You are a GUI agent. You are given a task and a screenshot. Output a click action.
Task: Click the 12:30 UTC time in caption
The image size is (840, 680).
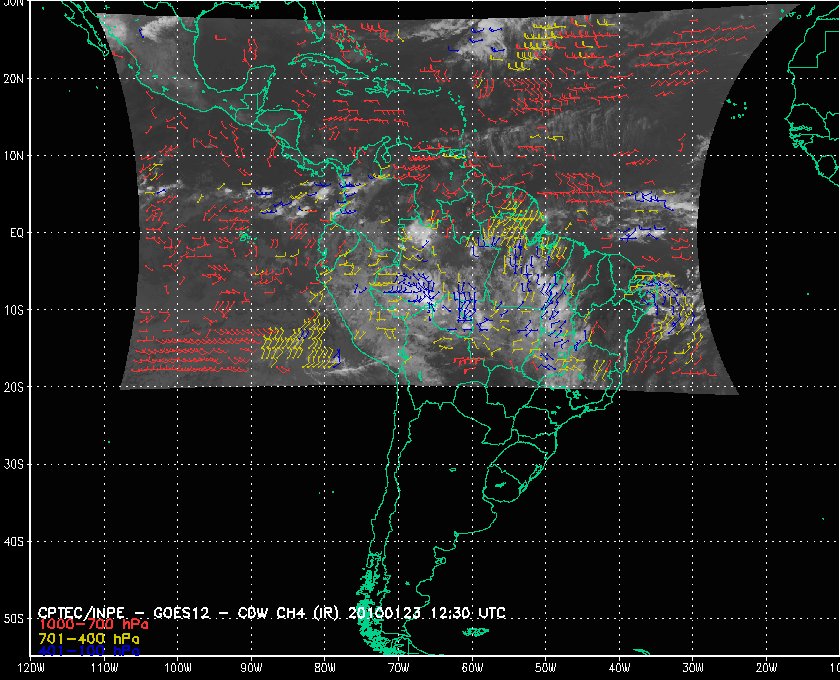click(467, 612)
